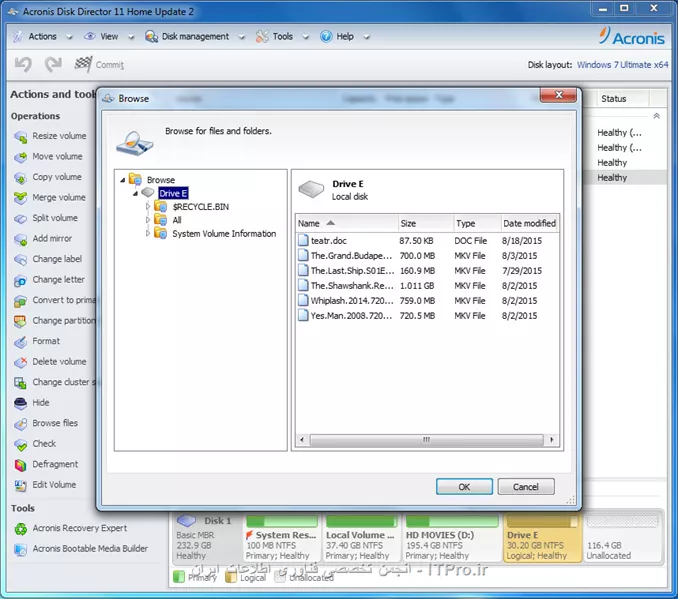Click Cancel in the Browse dialog
Screen dimensions: 678x599
click(x=526, y=487)
